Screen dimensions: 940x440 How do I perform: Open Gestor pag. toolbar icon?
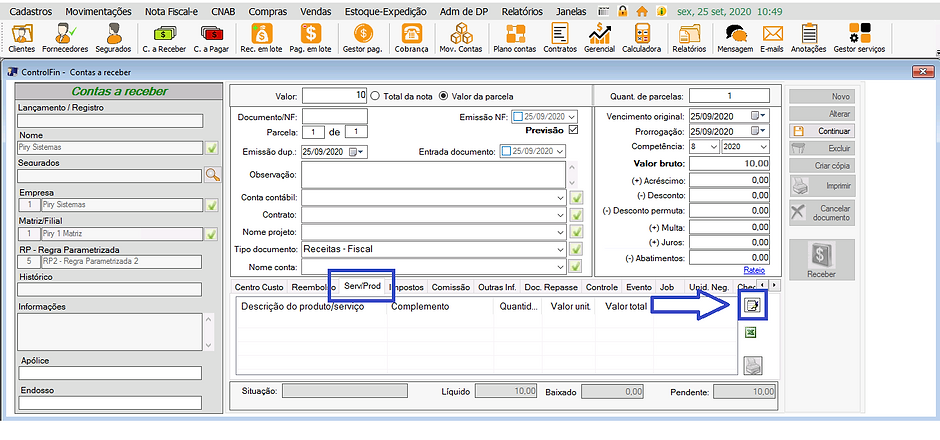coord(363,38)
